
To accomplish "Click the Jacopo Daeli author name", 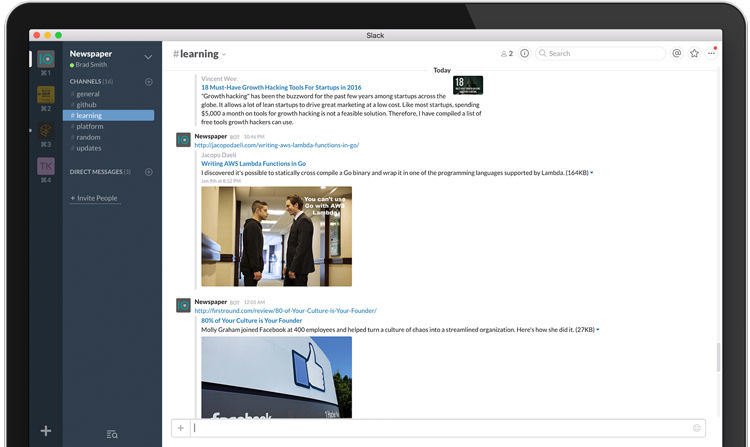I will point(219,155).
